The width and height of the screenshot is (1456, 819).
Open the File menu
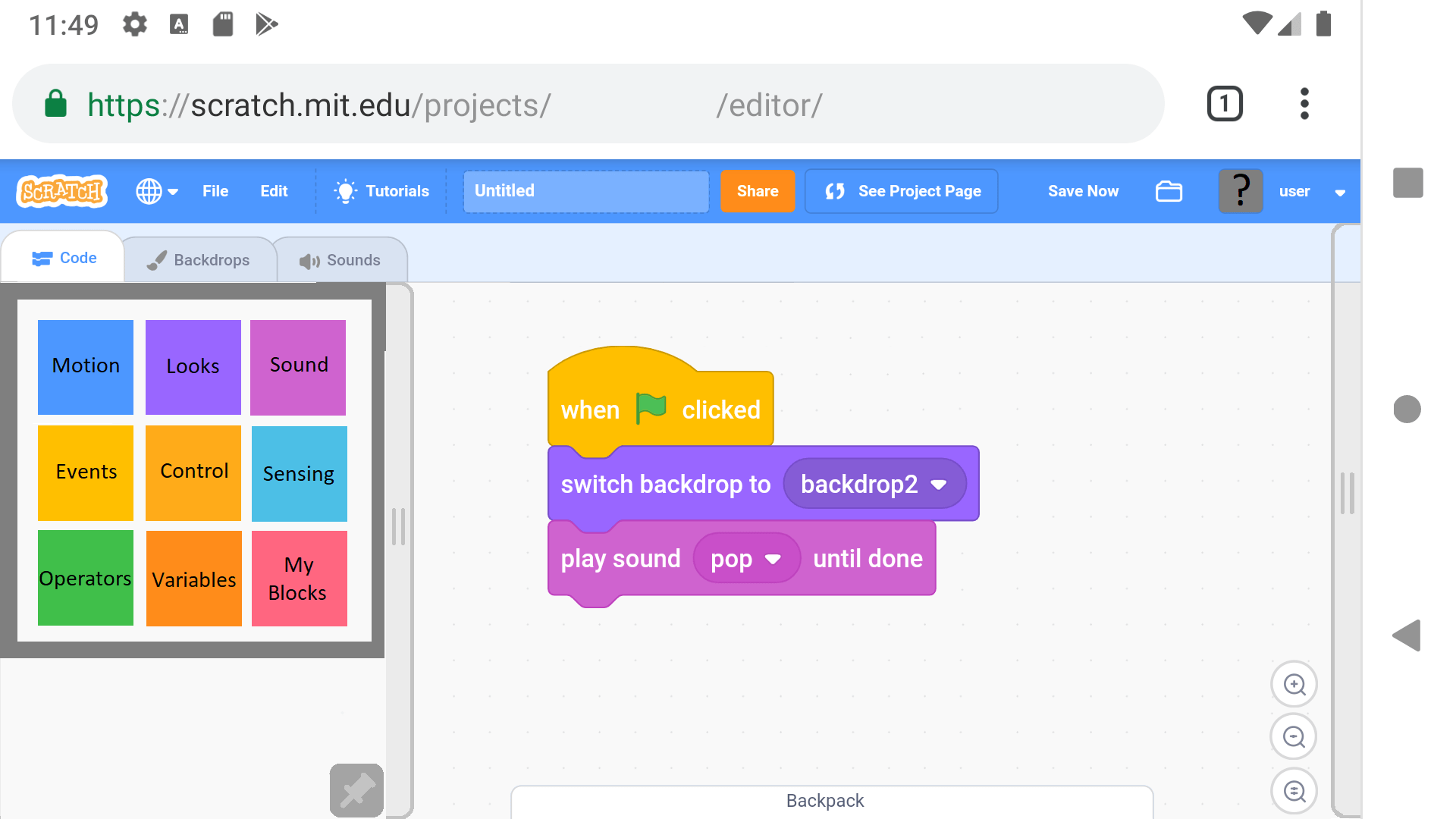click(215, 191)
